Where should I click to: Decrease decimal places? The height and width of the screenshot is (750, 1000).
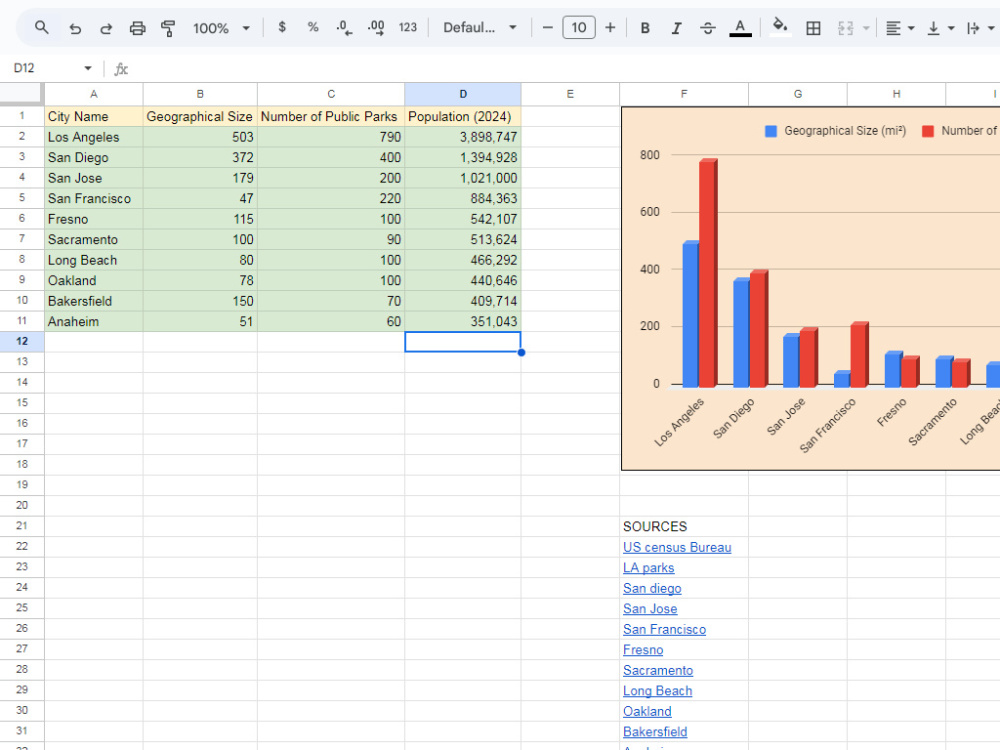pos(344,27)
